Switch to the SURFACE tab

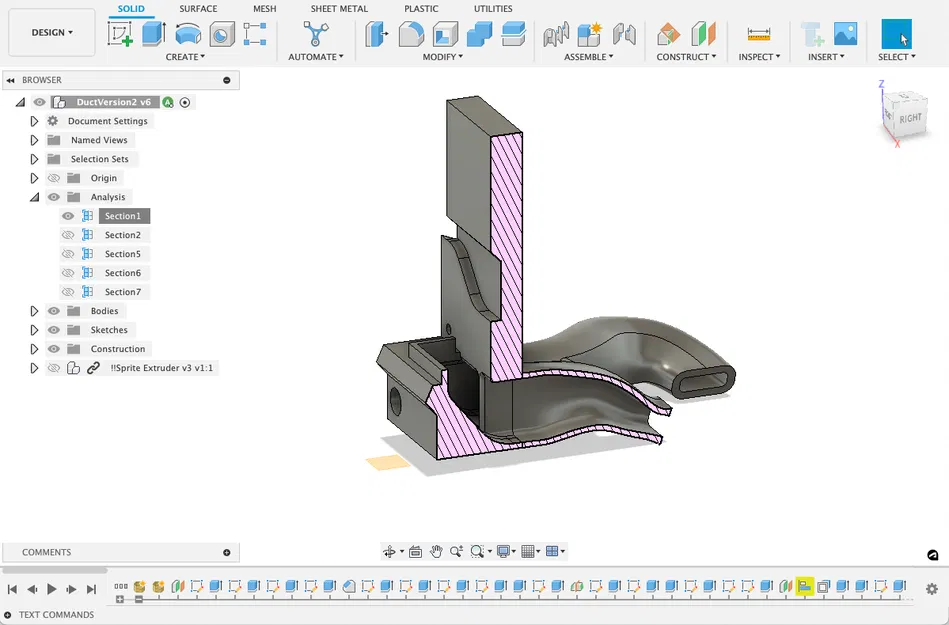(x=197, y=9)
